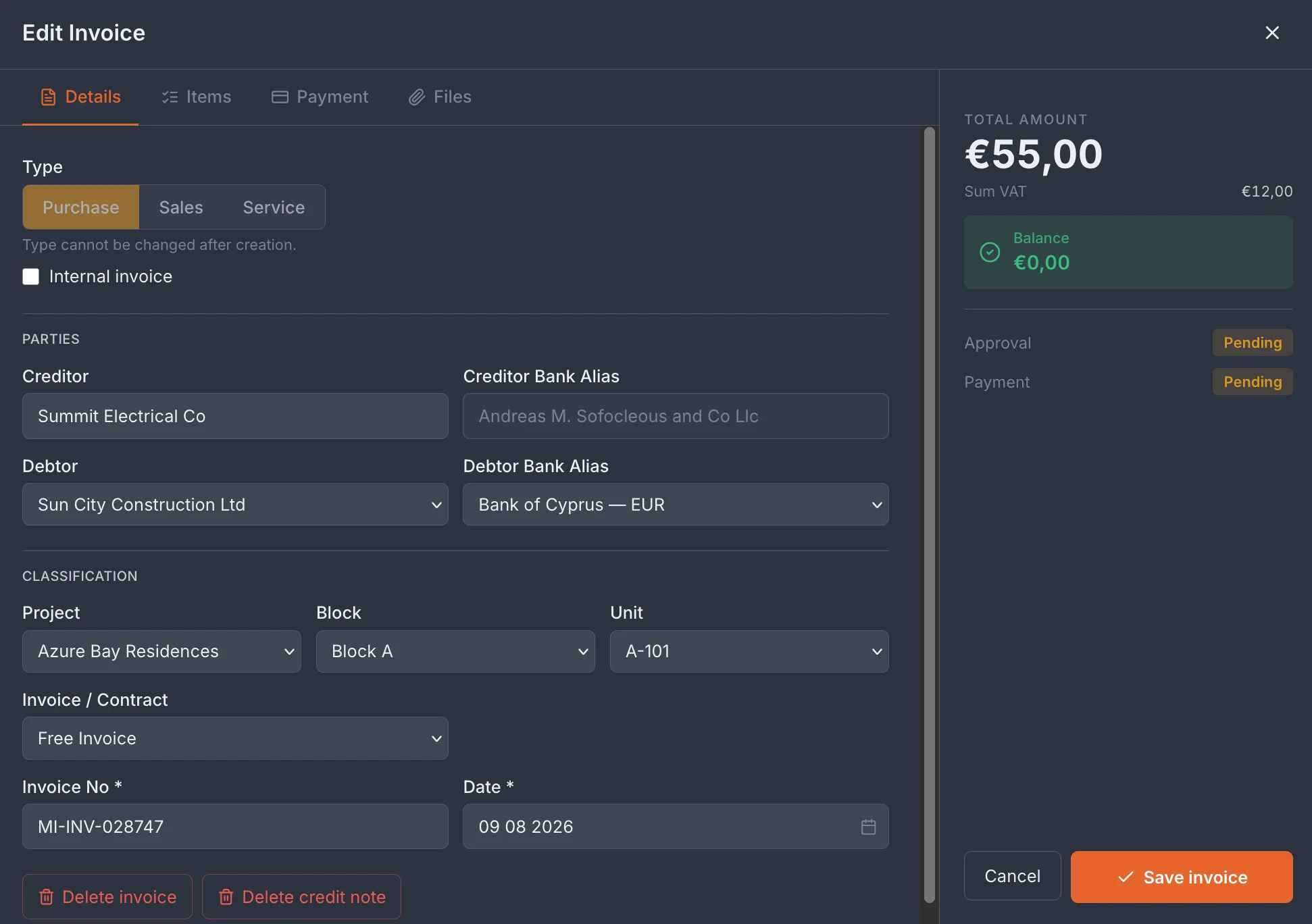The width and height of the screenshot is (1312, 924).
Task: Open the Details tab
Action: click(80, 97)
